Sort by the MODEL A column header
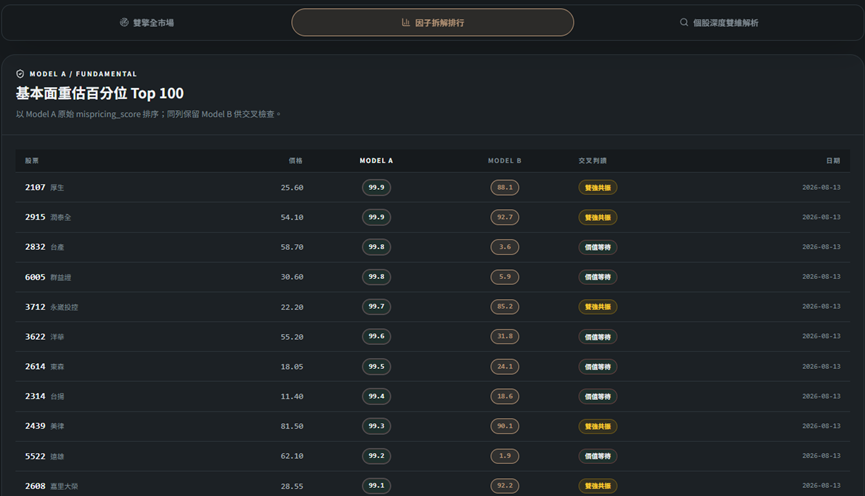865x496 pixels. coord(376,161)
